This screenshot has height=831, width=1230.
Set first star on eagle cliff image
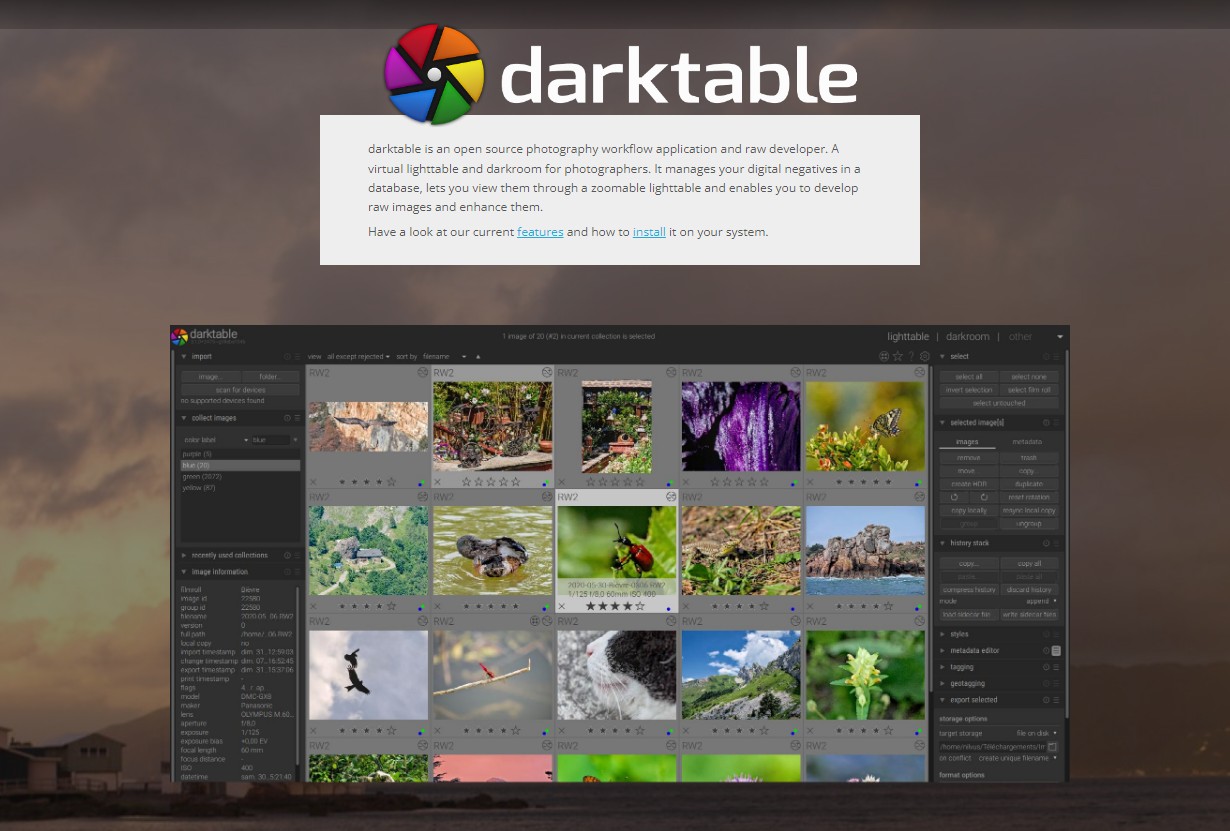342,482
